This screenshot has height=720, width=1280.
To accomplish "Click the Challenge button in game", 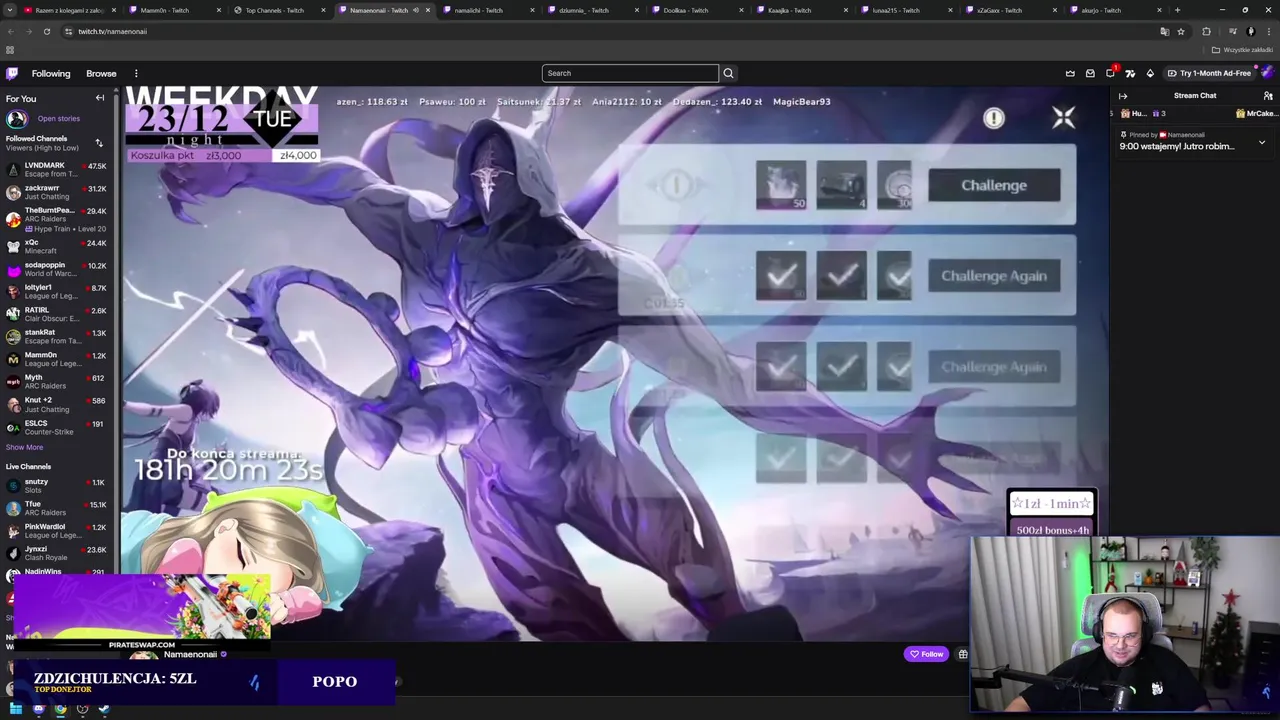I will [994, 185].
